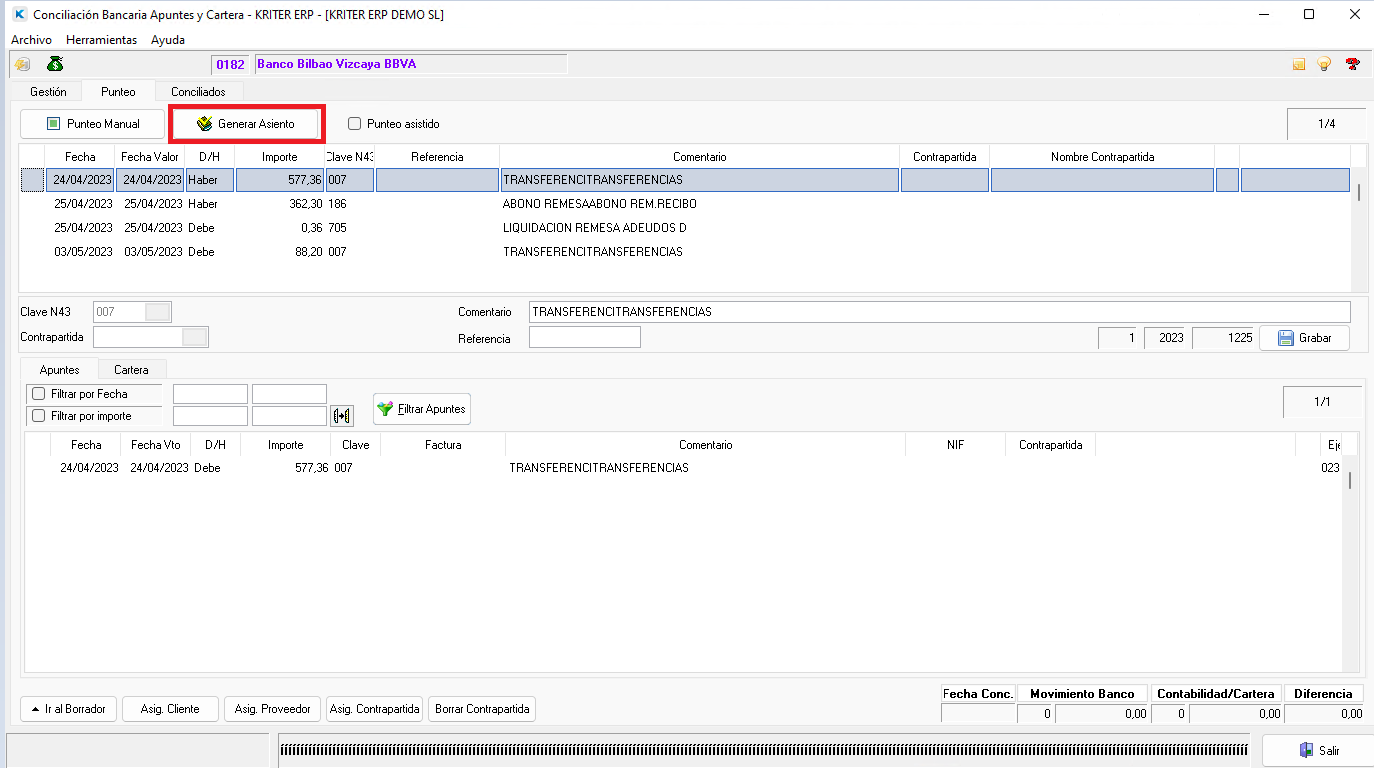This screenshot has width=1374, height=768.
Task: Switch to the Cartera tab
Action: click(x=131, y=370)
